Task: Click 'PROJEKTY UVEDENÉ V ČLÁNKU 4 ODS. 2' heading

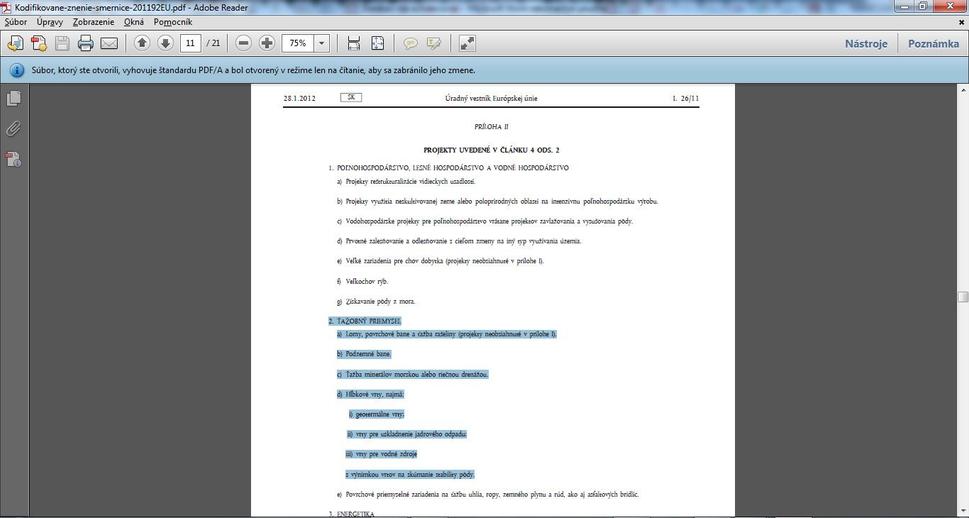Action: point(491,150)
